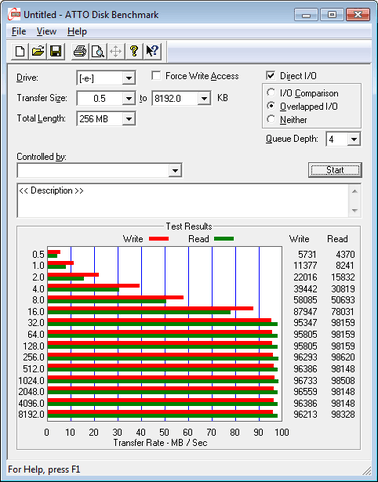378x482 pixels.
Task: Minimize the ATTO Disk Benchmark window
Action: (306, 15)
